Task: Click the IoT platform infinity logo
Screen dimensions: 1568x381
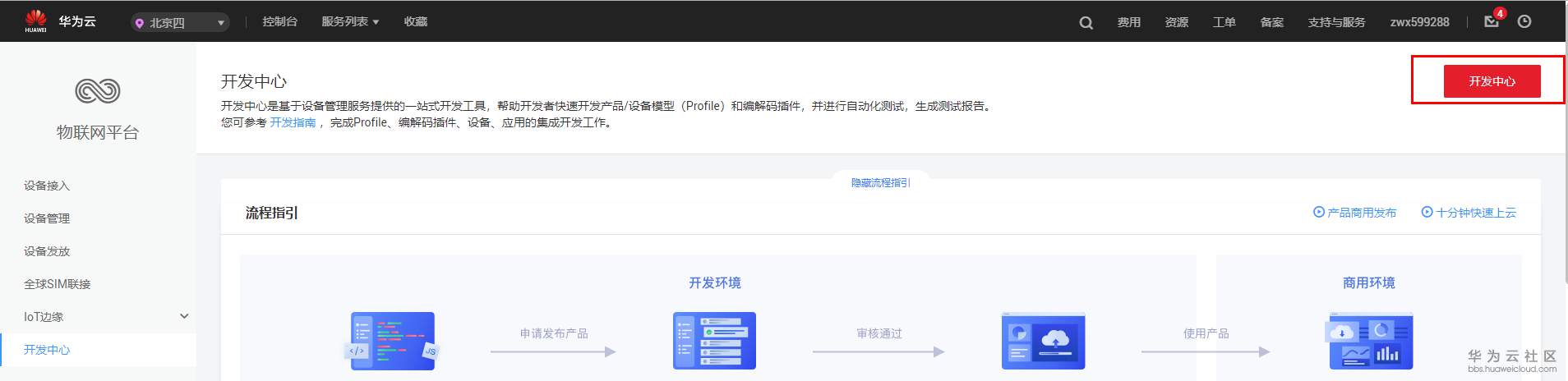Action: 98,90
